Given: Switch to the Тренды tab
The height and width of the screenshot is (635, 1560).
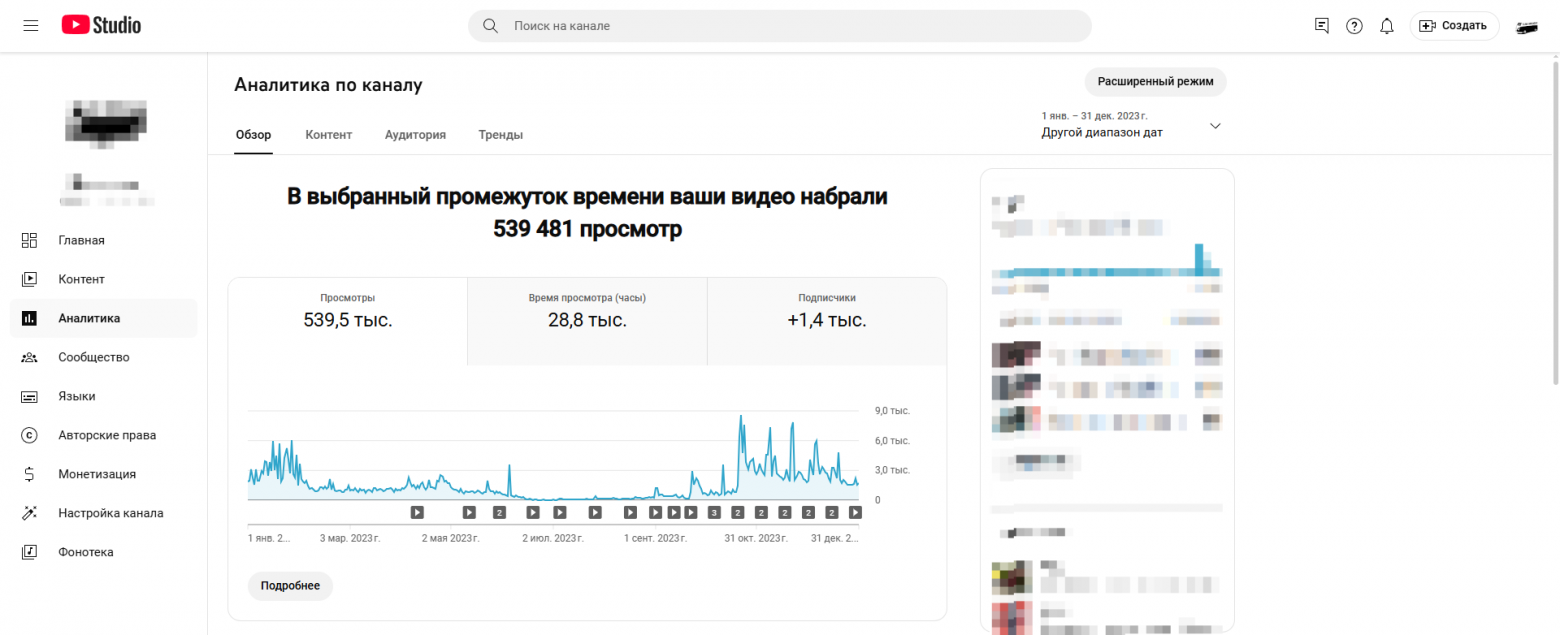Looking at the screenshot, I should [500, 135].
